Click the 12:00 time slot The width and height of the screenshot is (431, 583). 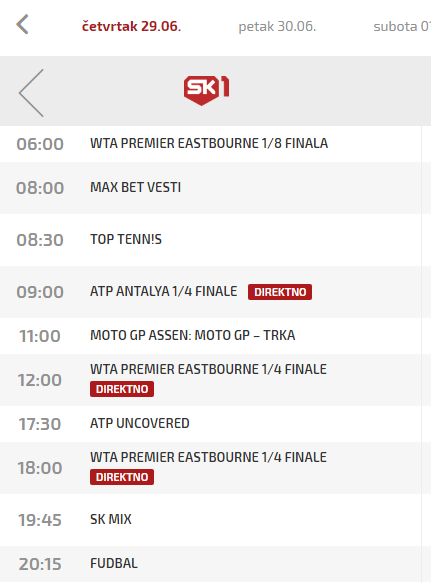coord(40,380)
